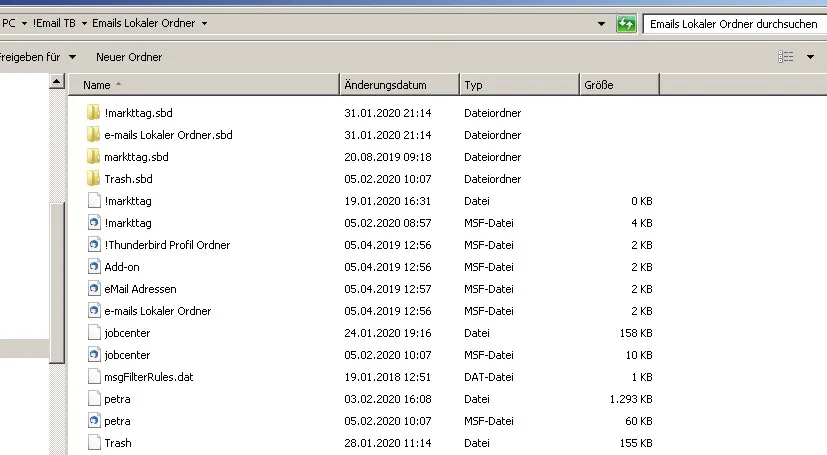Sort files by Änderungsdatum column
This screenshot has width=827, height=455.
coord(399,85)
